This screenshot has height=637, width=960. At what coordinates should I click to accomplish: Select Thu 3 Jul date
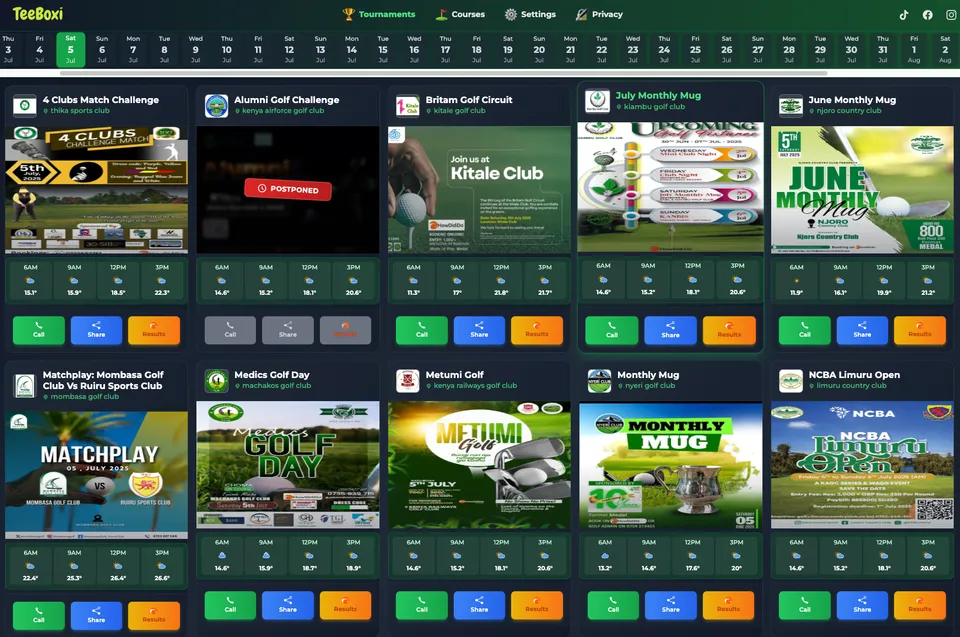8,49
